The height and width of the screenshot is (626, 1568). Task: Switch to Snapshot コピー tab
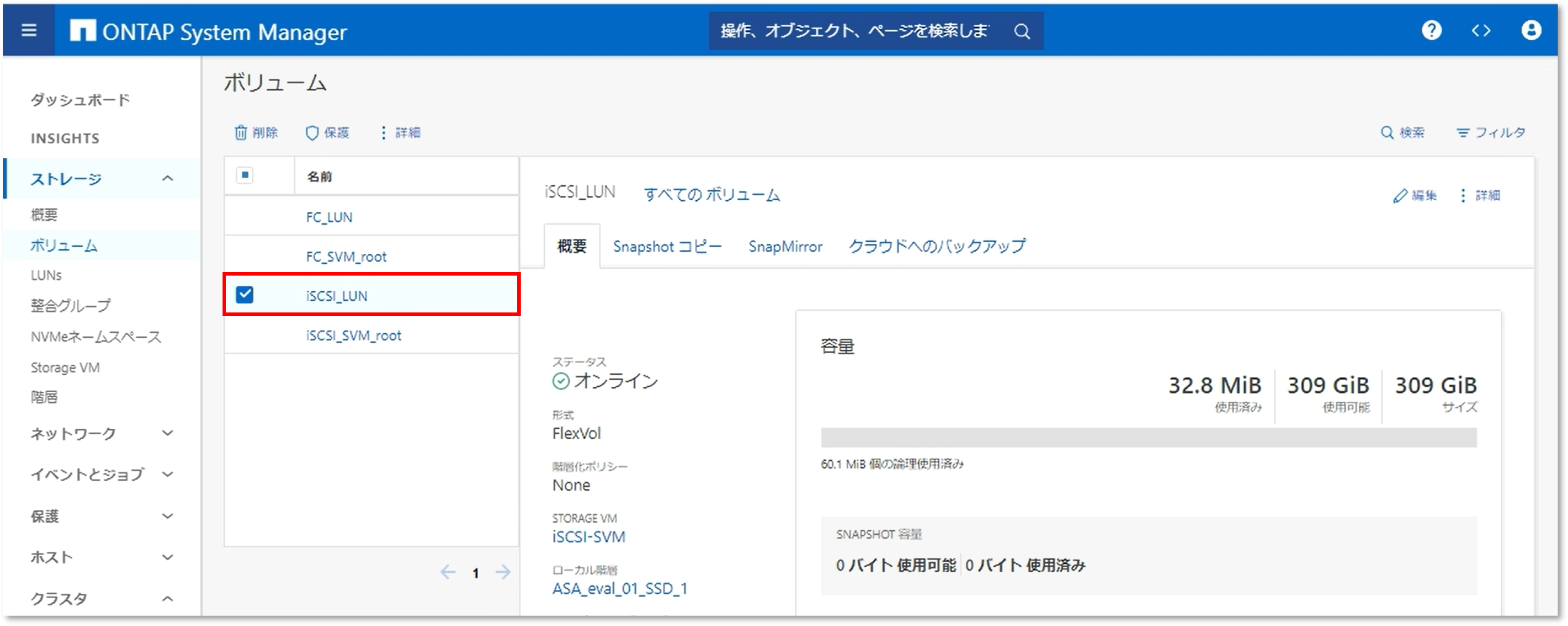coord(667,247)
